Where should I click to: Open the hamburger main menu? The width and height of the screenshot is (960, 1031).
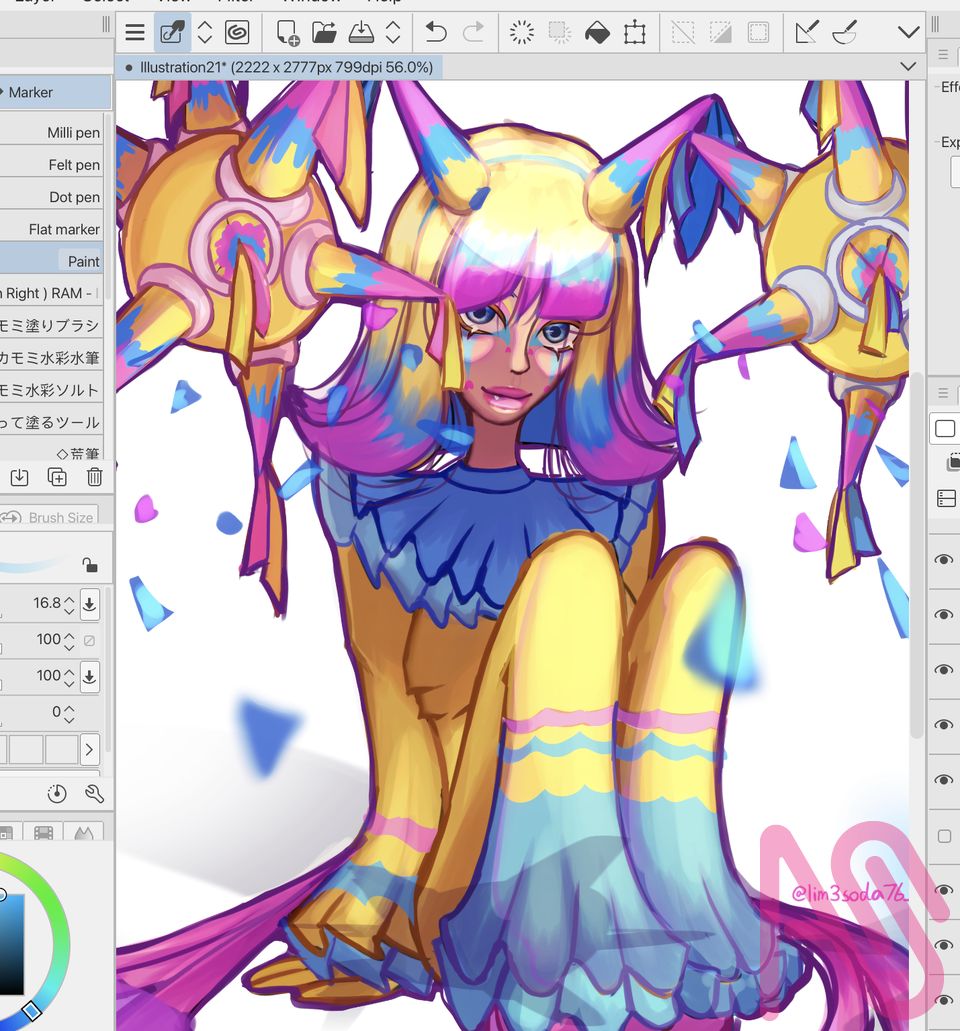135,33
